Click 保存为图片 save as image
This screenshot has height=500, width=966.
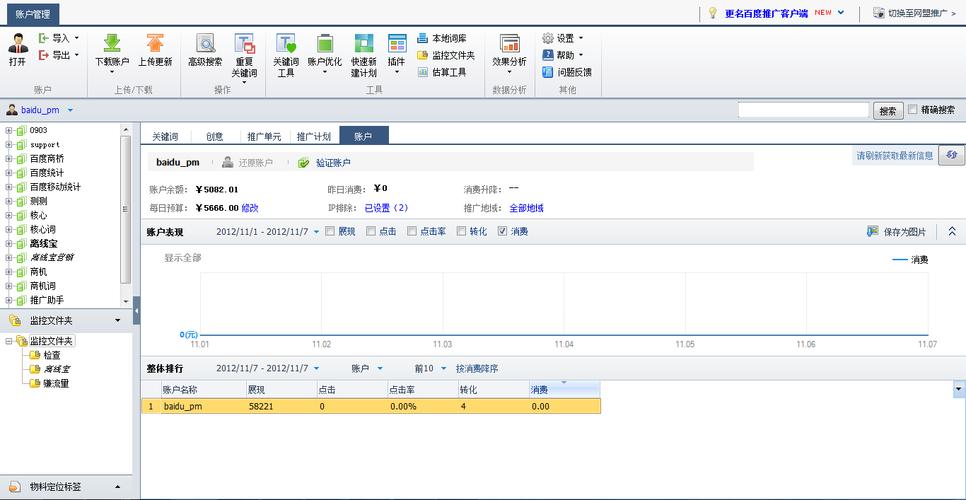coord(896,232)
